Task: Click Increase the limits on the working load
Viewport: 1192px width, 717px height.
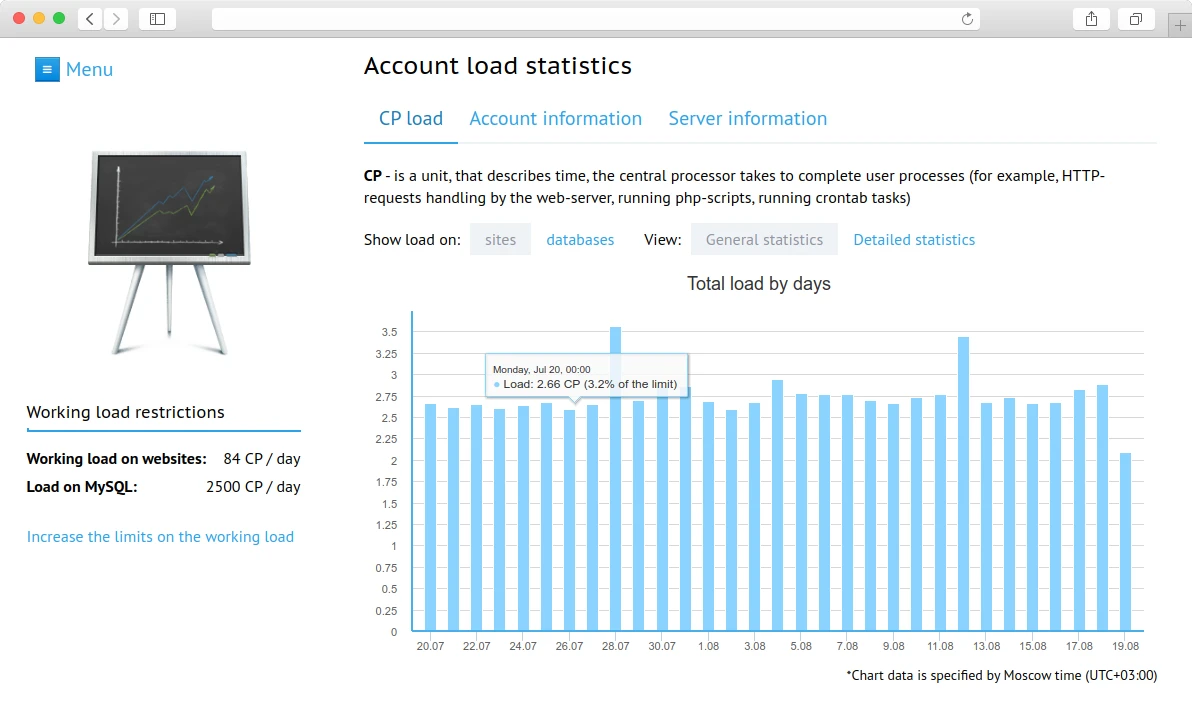Action: pyautogui.click(x=160, y=536)
